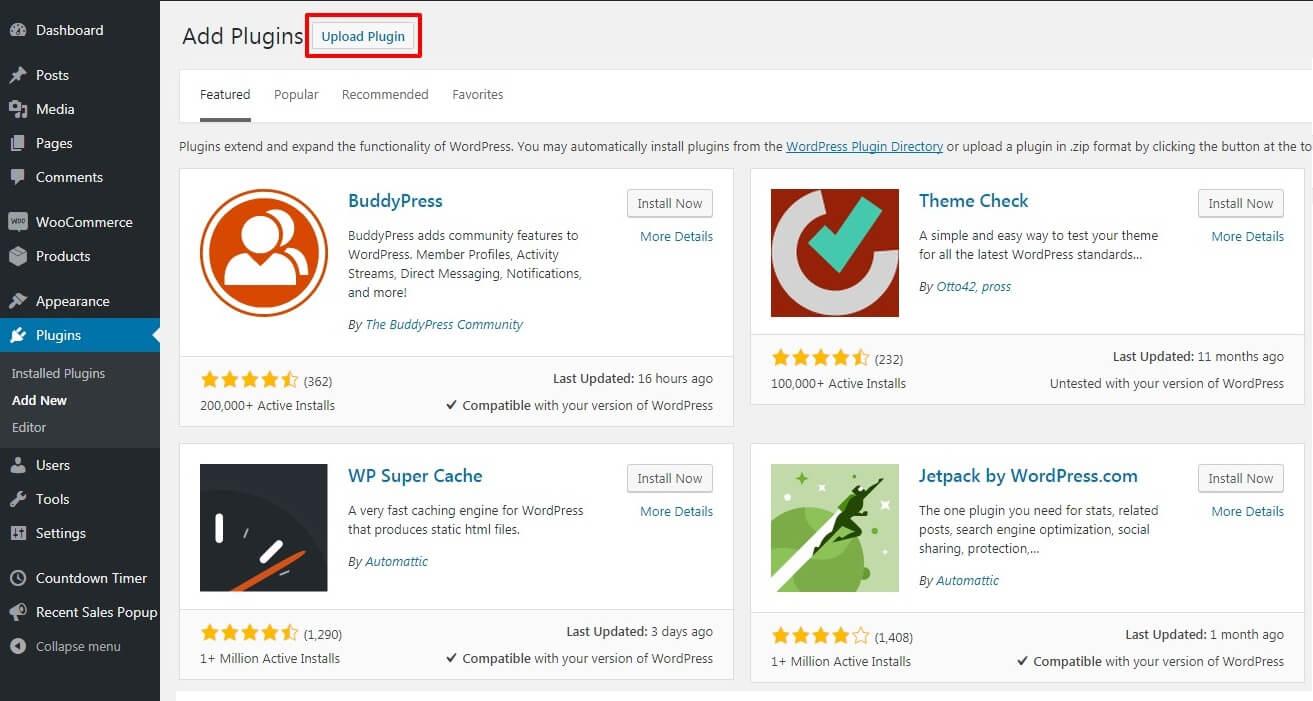This screenshot has width=1313, height=701.
Task: Click the Collapse menu arrow icon
Action: coord(18,646)
